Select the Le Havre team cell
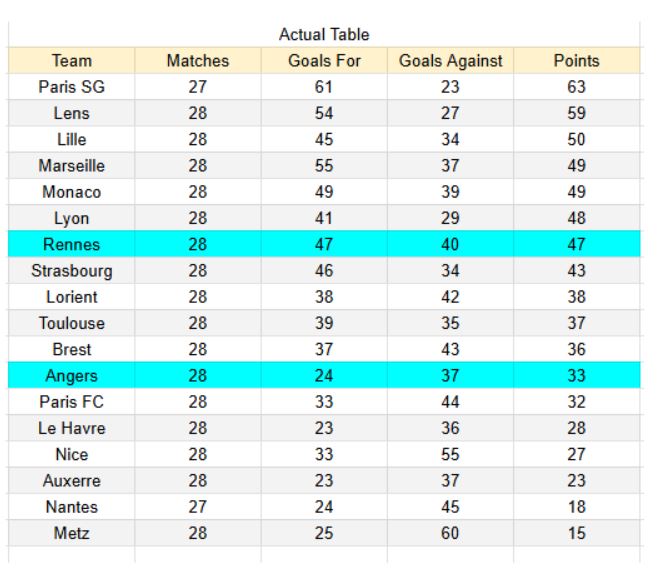 click(71, 428)
